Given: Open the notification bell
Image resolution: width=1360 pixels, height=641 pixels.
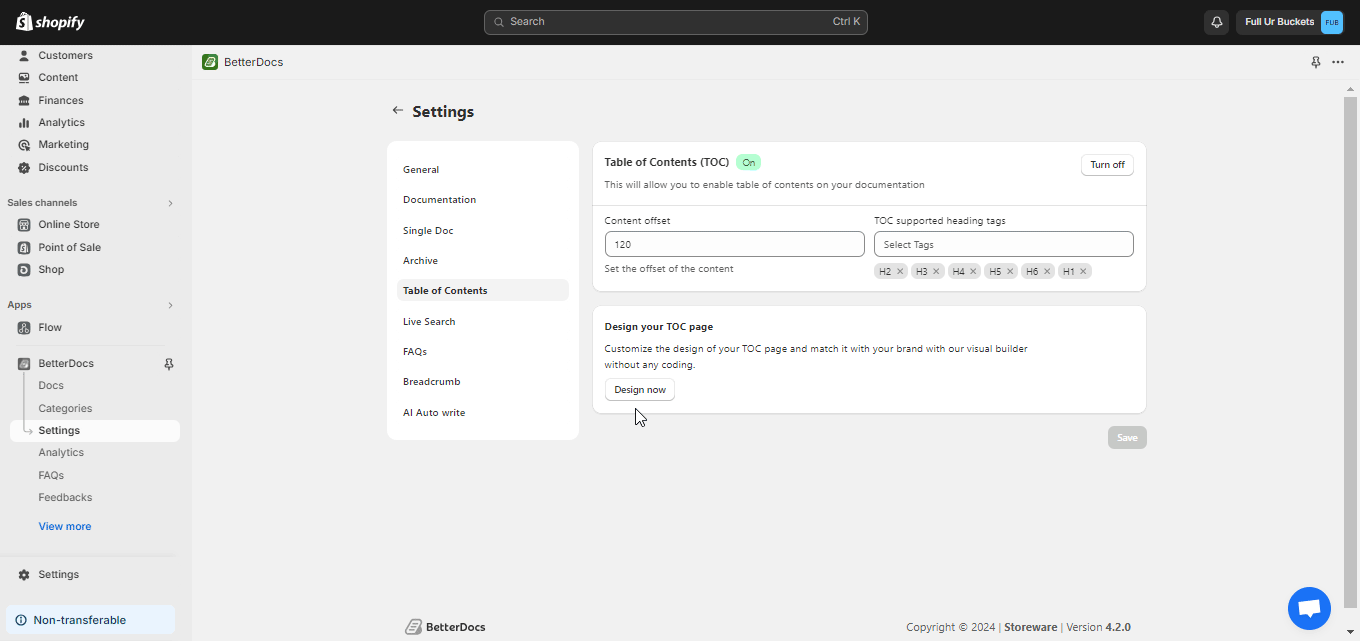Looking at the screenshot, I should point(1216,21).
